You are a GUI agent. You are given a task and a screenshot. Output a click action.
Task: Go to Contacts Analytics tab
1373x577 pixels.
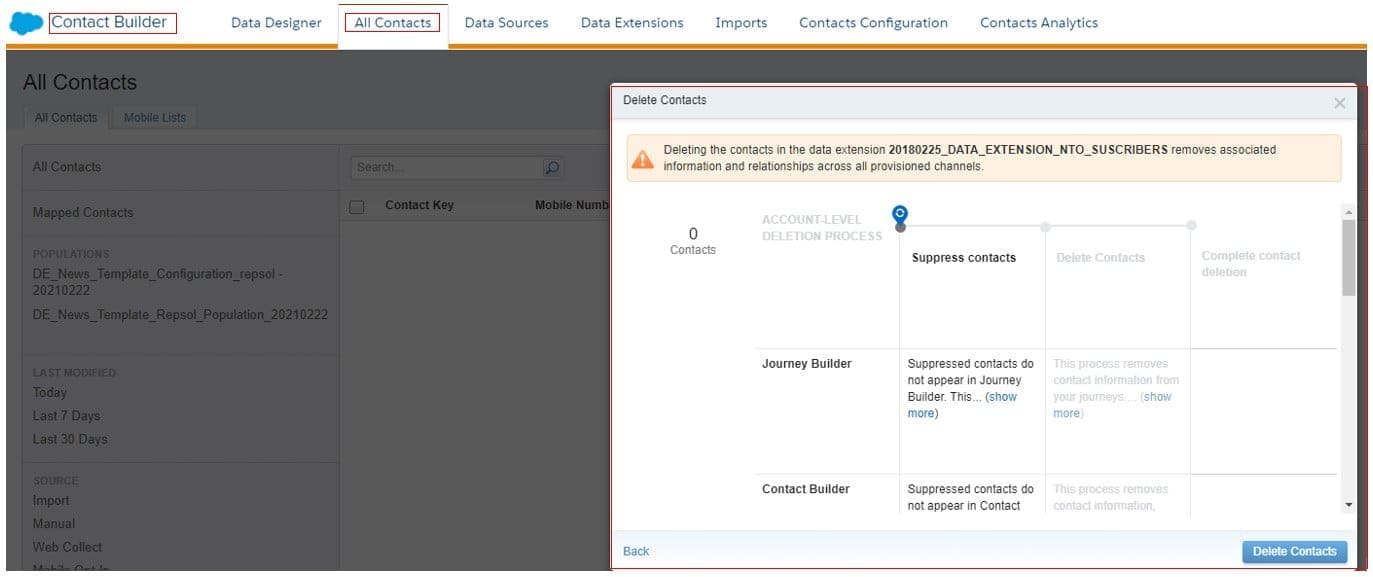tap(1038, 23)
